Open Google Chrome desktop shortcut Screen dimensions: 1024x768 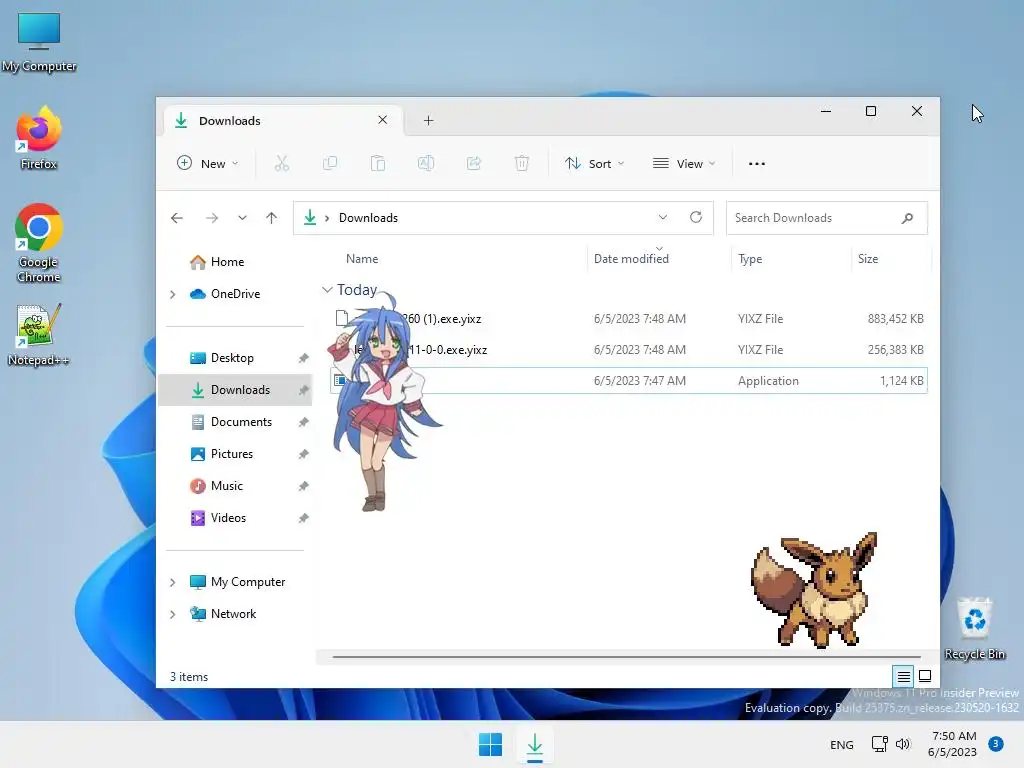click(39, 243)
